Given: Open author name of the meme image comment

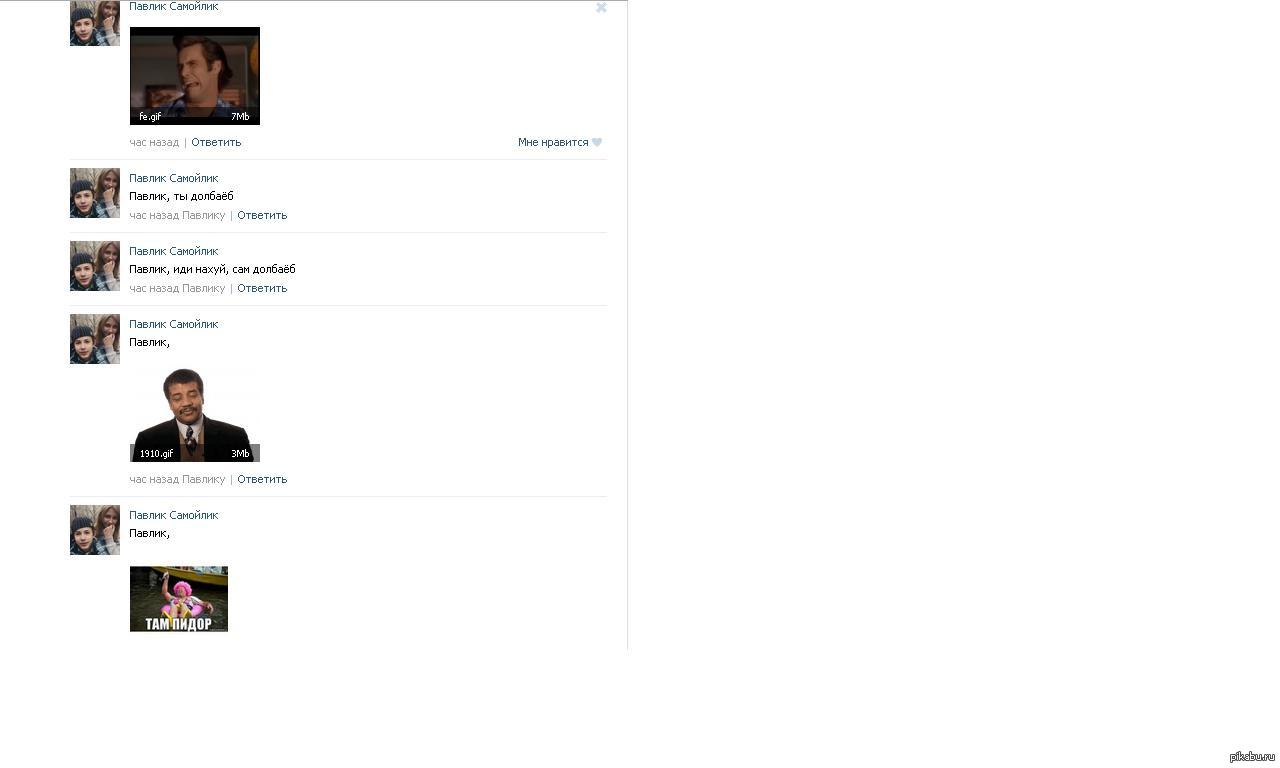Looking at the screenshot, I should point(174,515).
